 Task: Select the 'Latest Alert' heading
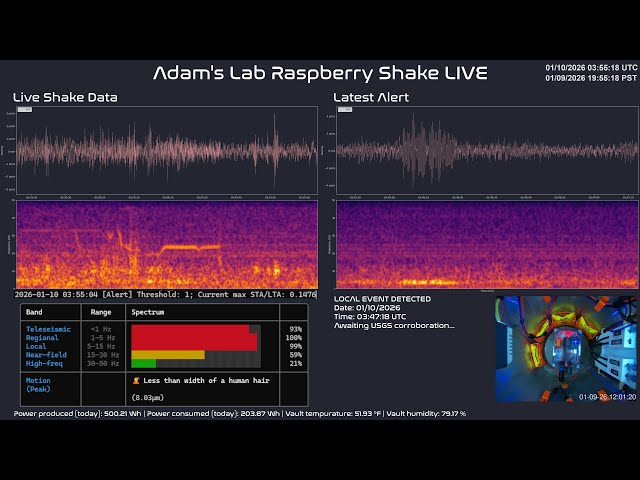coord(371,97)
